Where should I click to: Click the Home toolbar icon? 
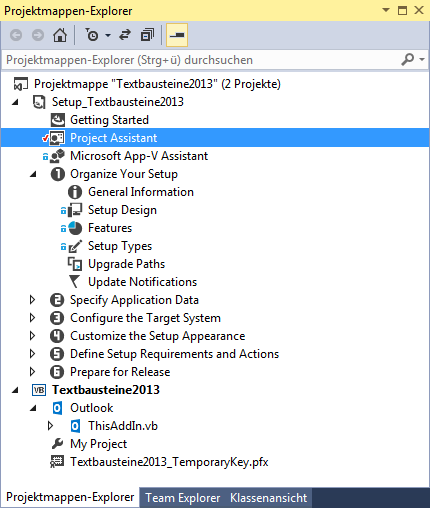60,35
